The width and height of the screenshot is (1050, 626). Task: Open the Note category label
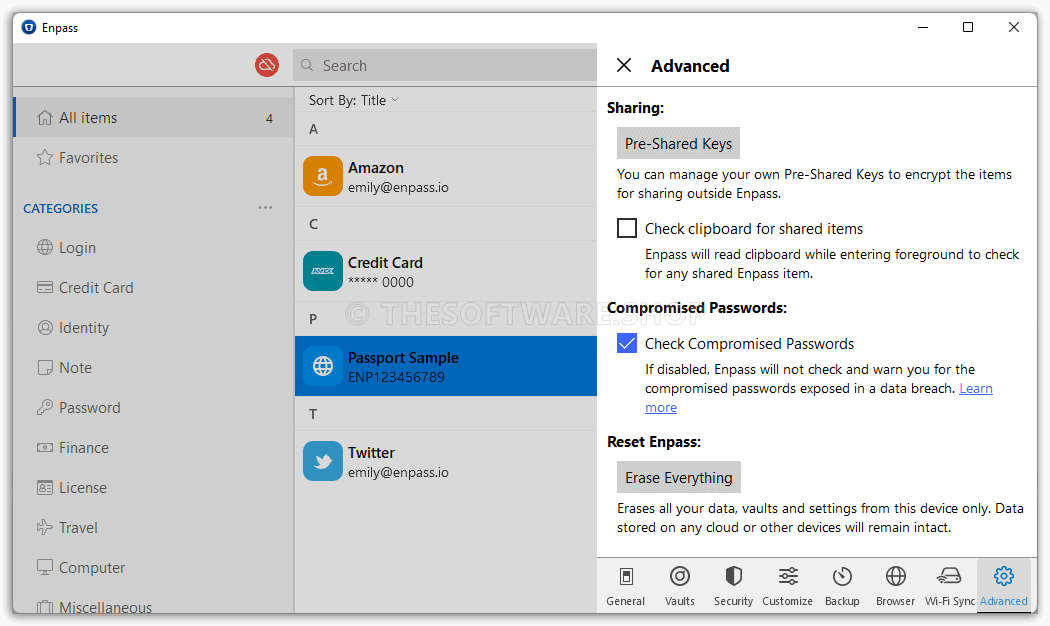[75, 368]
